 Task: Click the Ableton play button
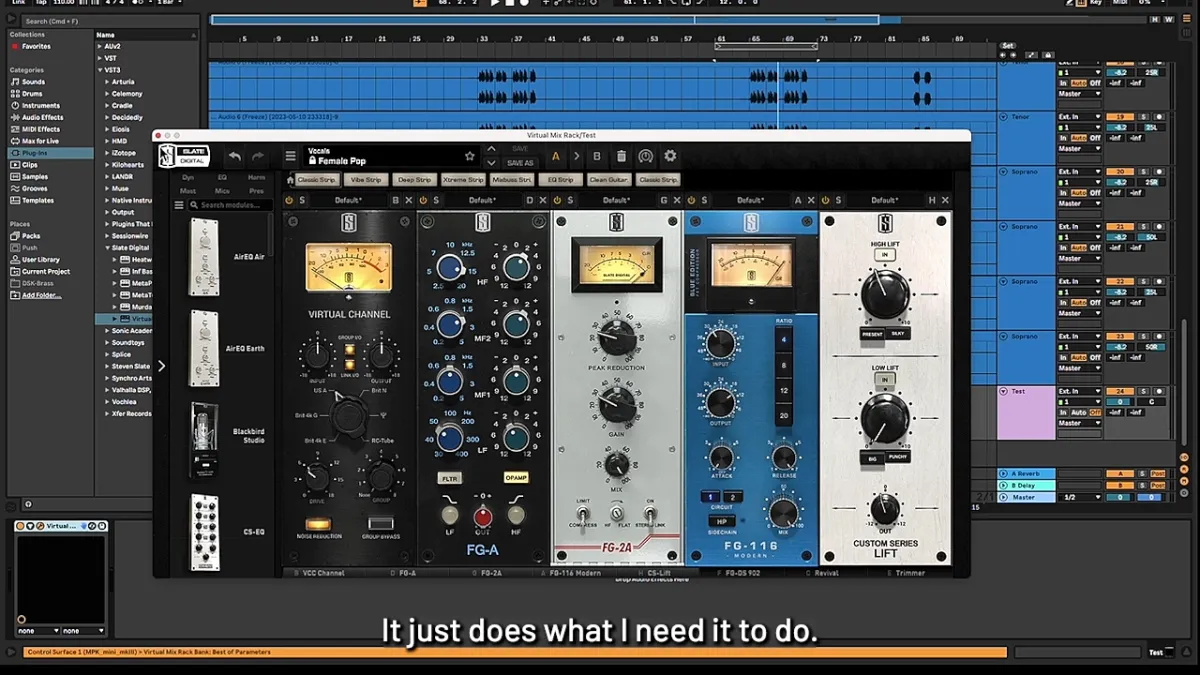click(494, 3)
